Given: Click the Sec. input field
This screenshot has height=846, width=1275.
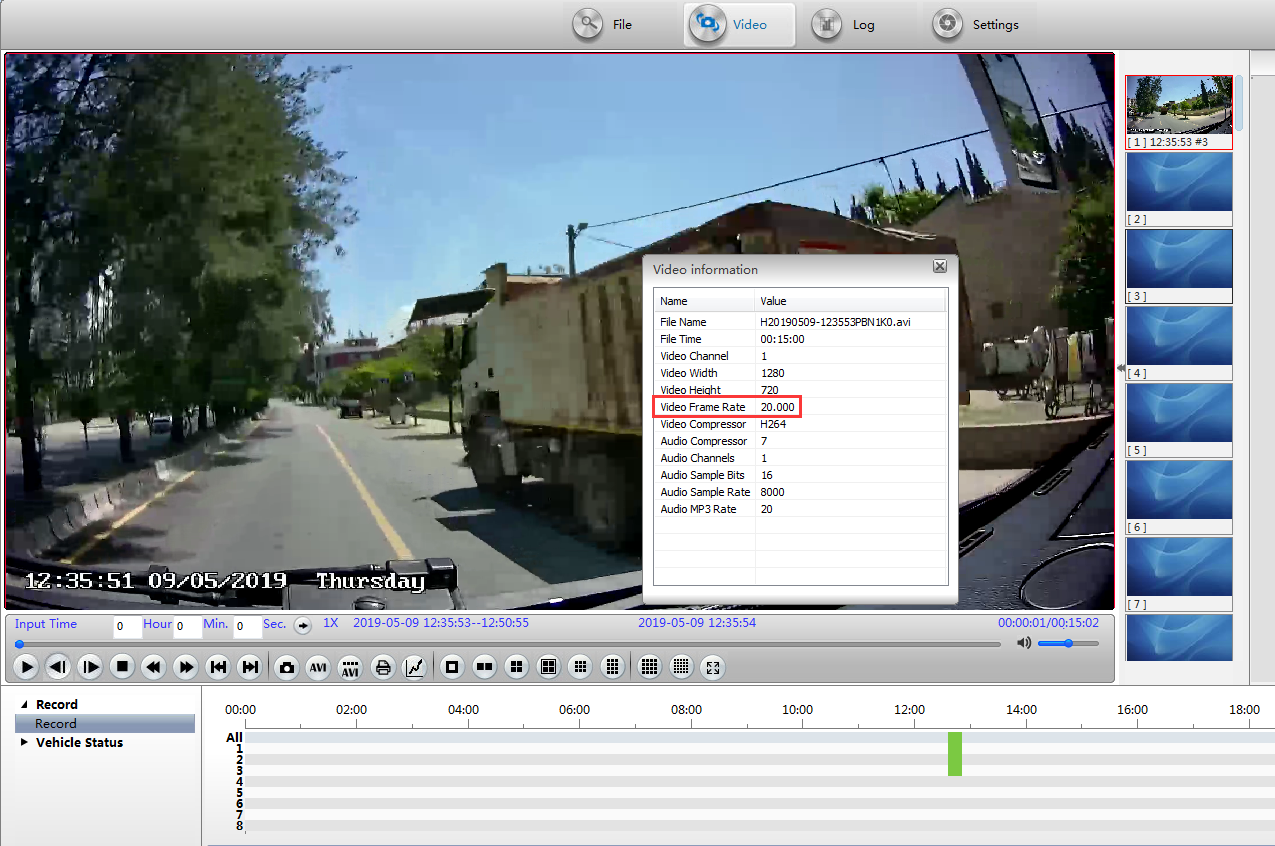Looking at the screenshot, I should [247, 627].
